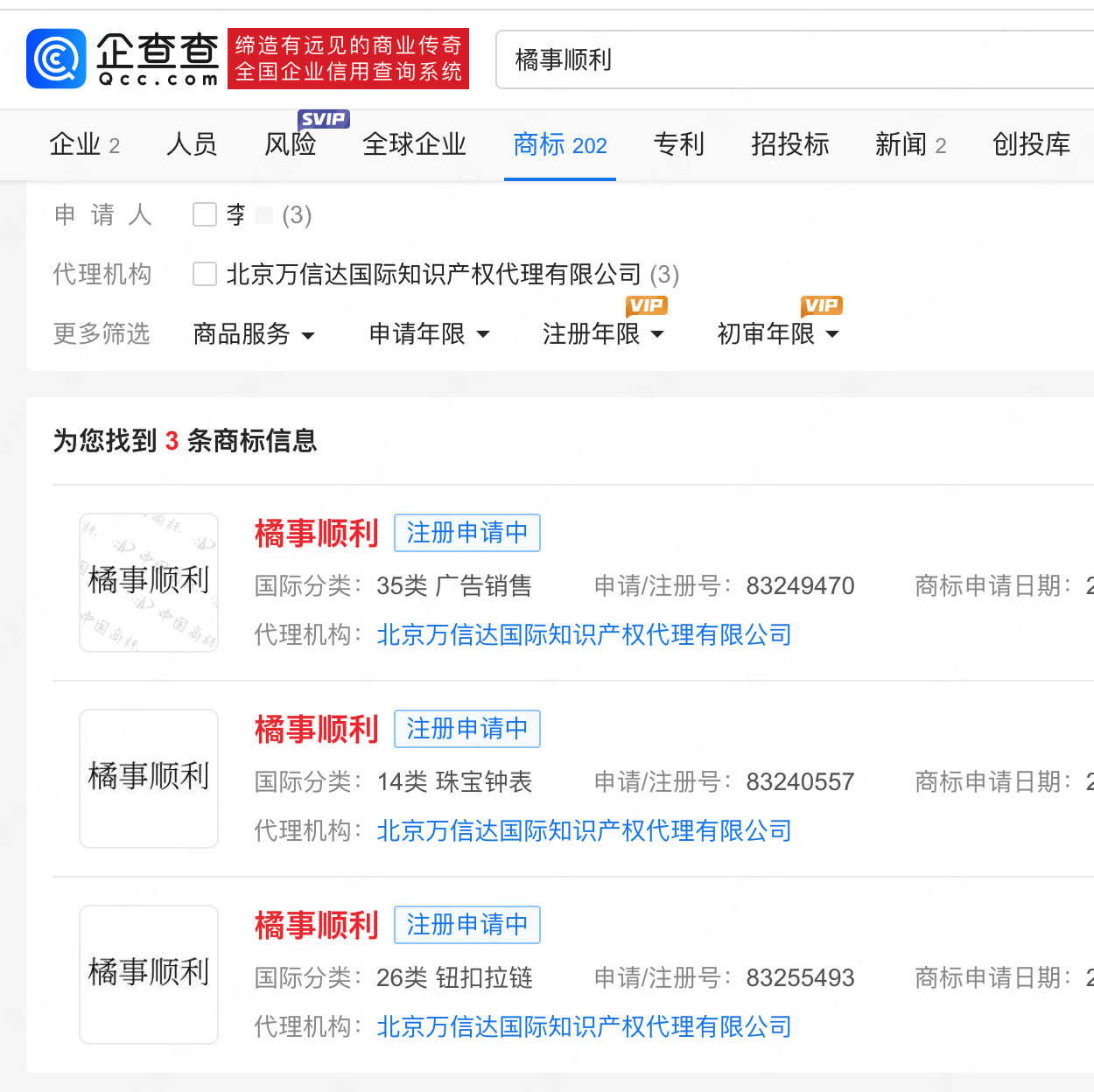Click the text 35类 广告销售
The width and height of the screenshot is (1094, 1092).
point(454,585)
